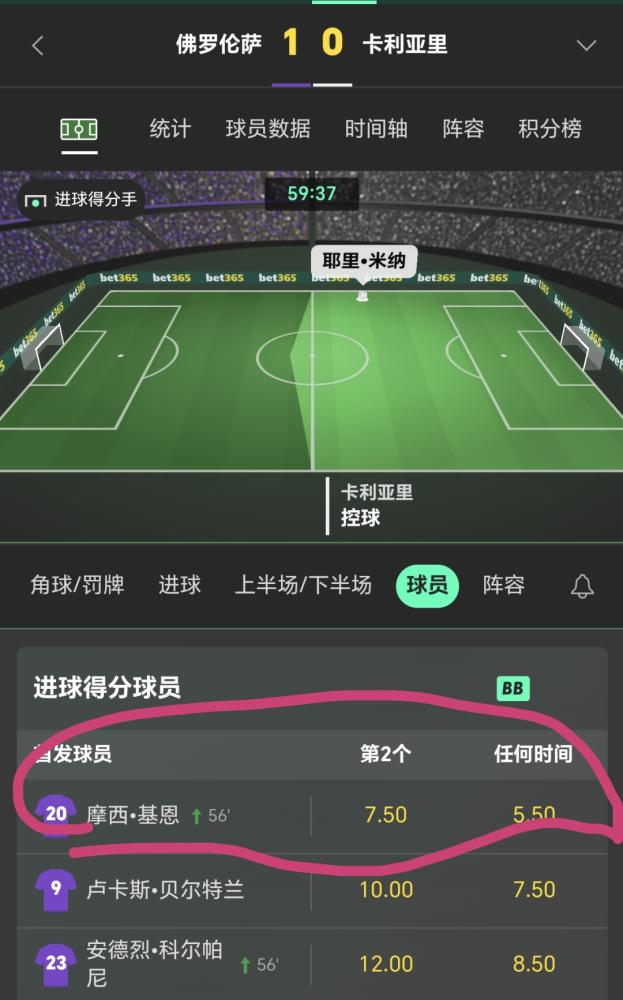Choose the 上半场/下半场 filter
Viewport: 623px width, 1000px height.
pyautogui.click(x=303, y=585)
